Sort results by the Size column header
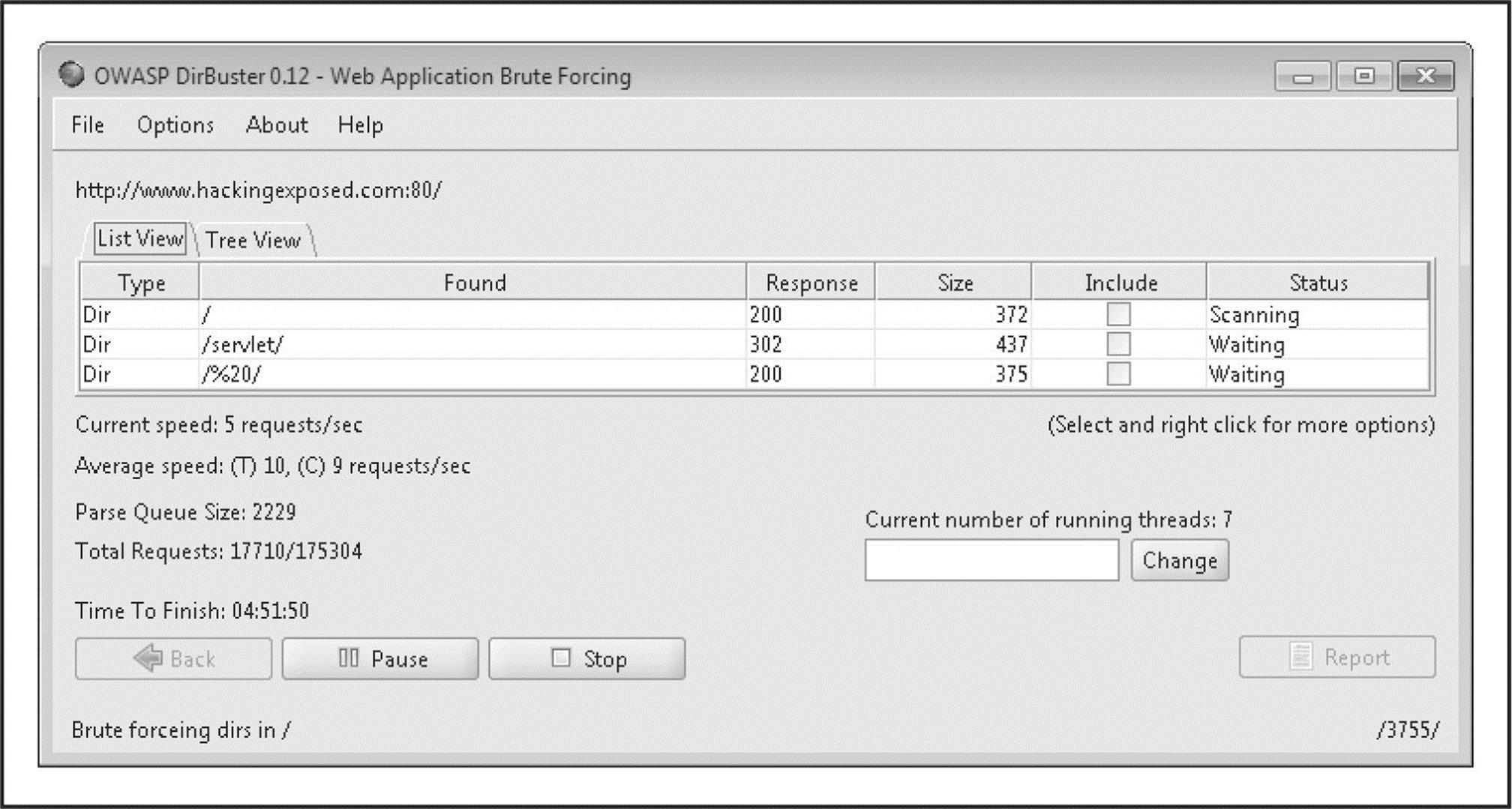1512x809 pixels. coord(954,283)
